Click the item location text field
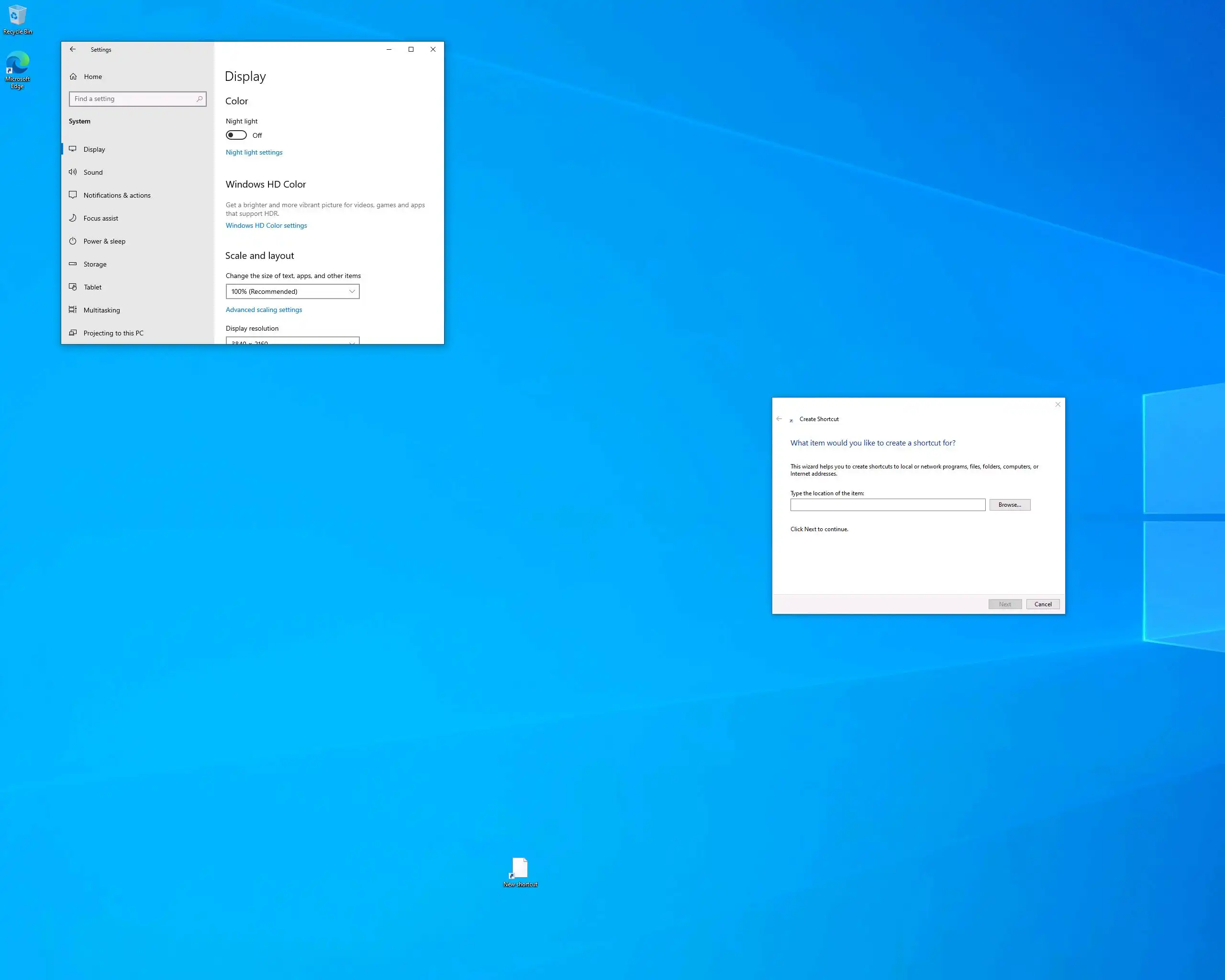This screenshot has width=1225, height=980. click(x=887, y=504)
